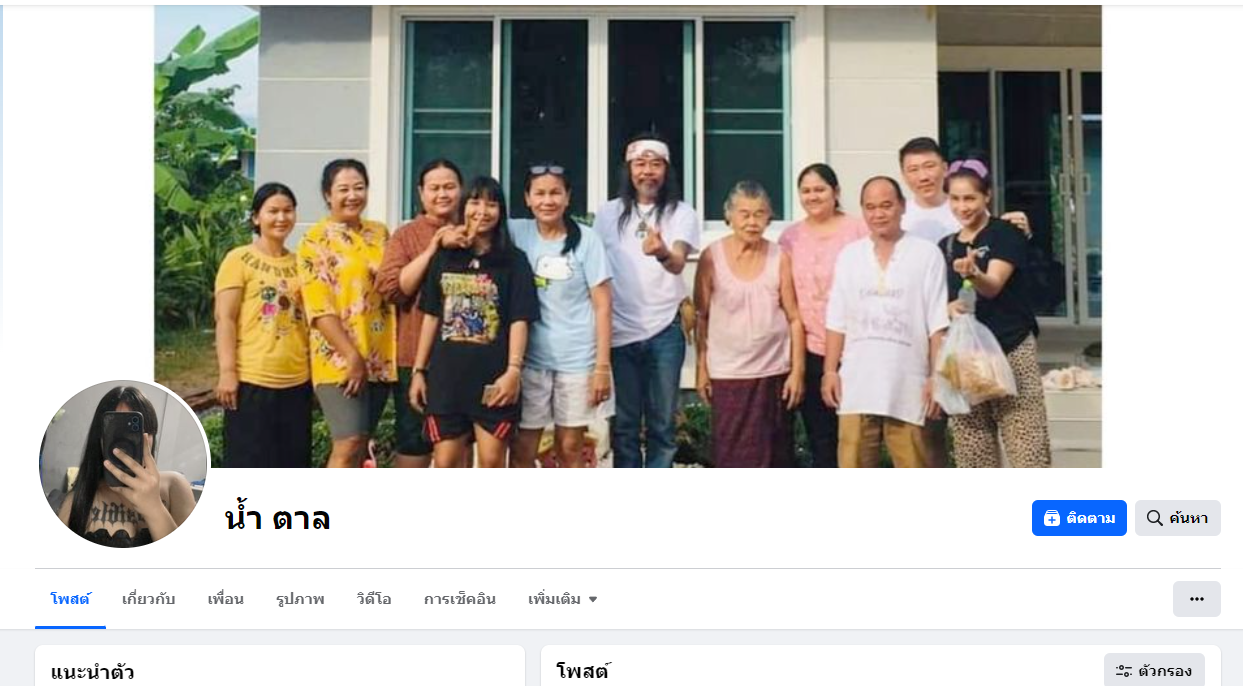The height and width of the screenshot is (686, 1243).
Task: Expand the เพิ่มเติม dropdown arrow
Action: coord(593,600)
